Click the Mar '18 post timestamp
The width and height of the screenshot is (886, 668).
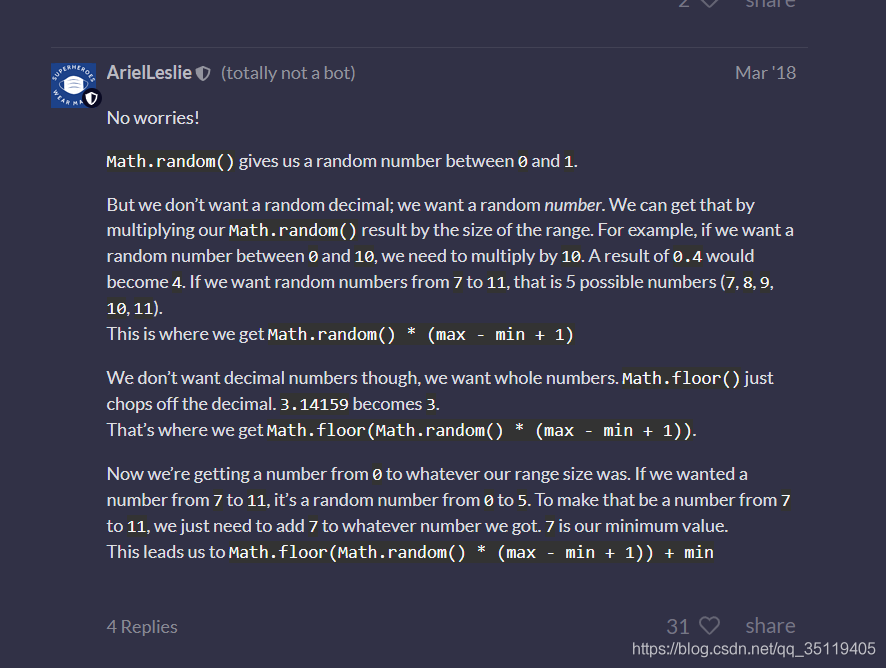pyautogui.click(x=765, y=72)
